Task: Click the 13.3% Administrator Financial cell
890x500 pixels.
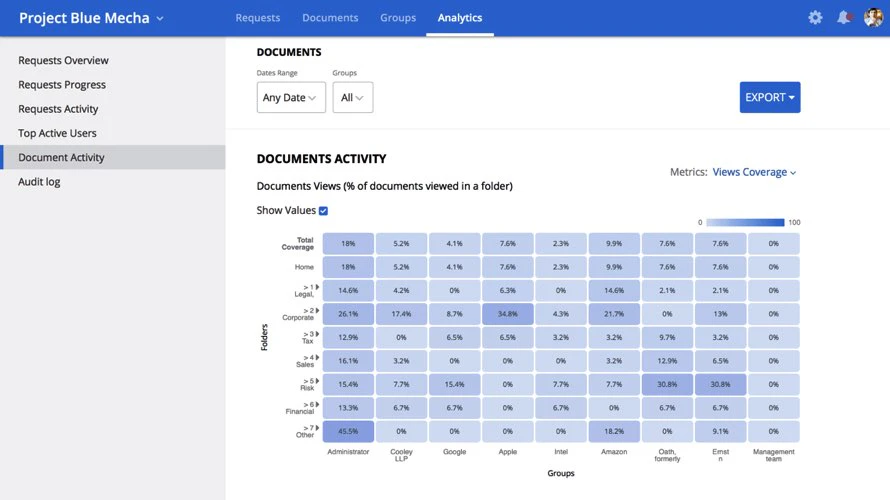Action: (x=348, y=407)
